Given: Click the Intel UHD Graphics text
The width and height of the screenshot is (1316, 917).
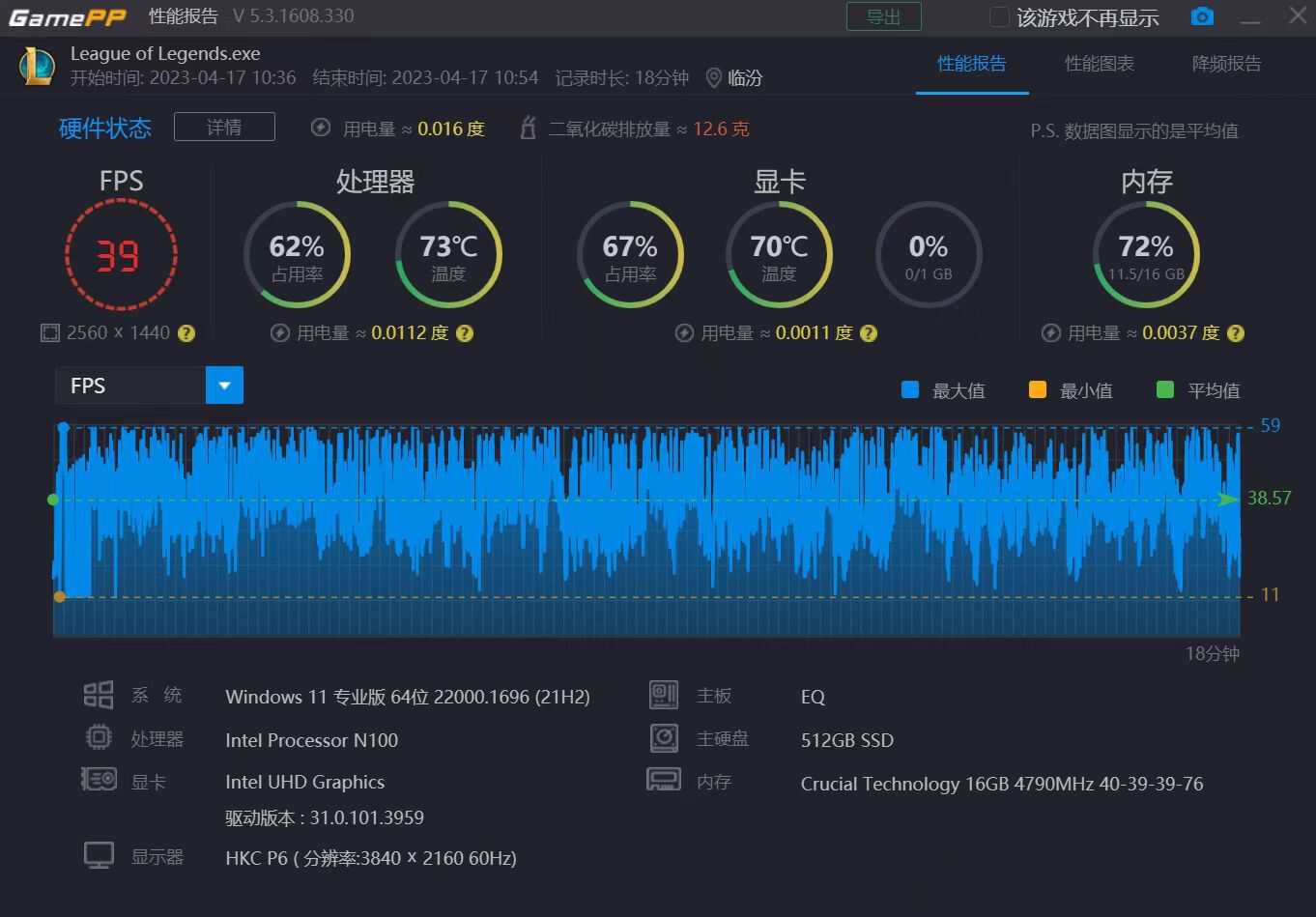Looking at the screenshot, I should click(x=305, y=782).
